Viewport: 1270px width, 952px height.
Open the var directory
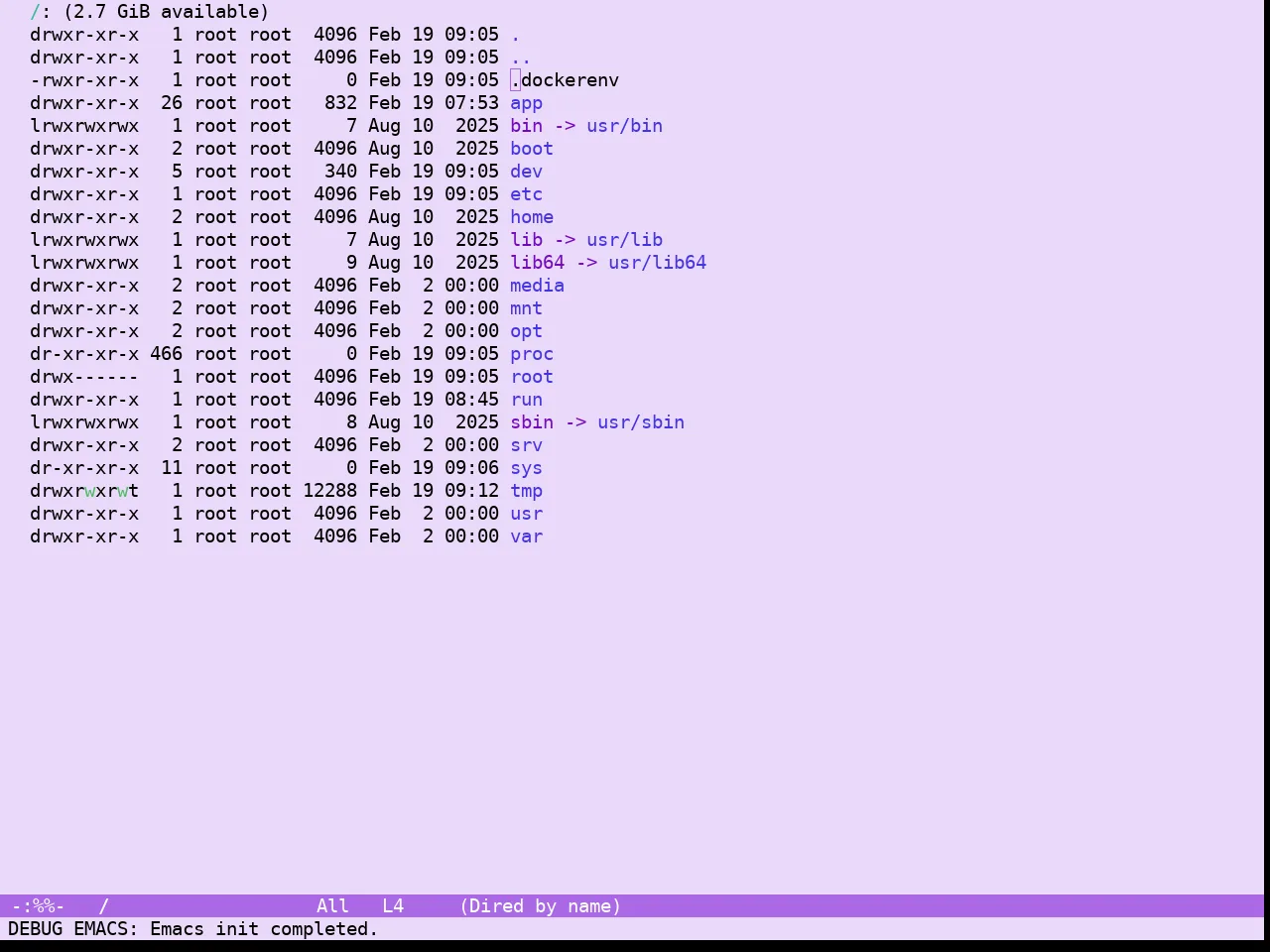(526, 536)
